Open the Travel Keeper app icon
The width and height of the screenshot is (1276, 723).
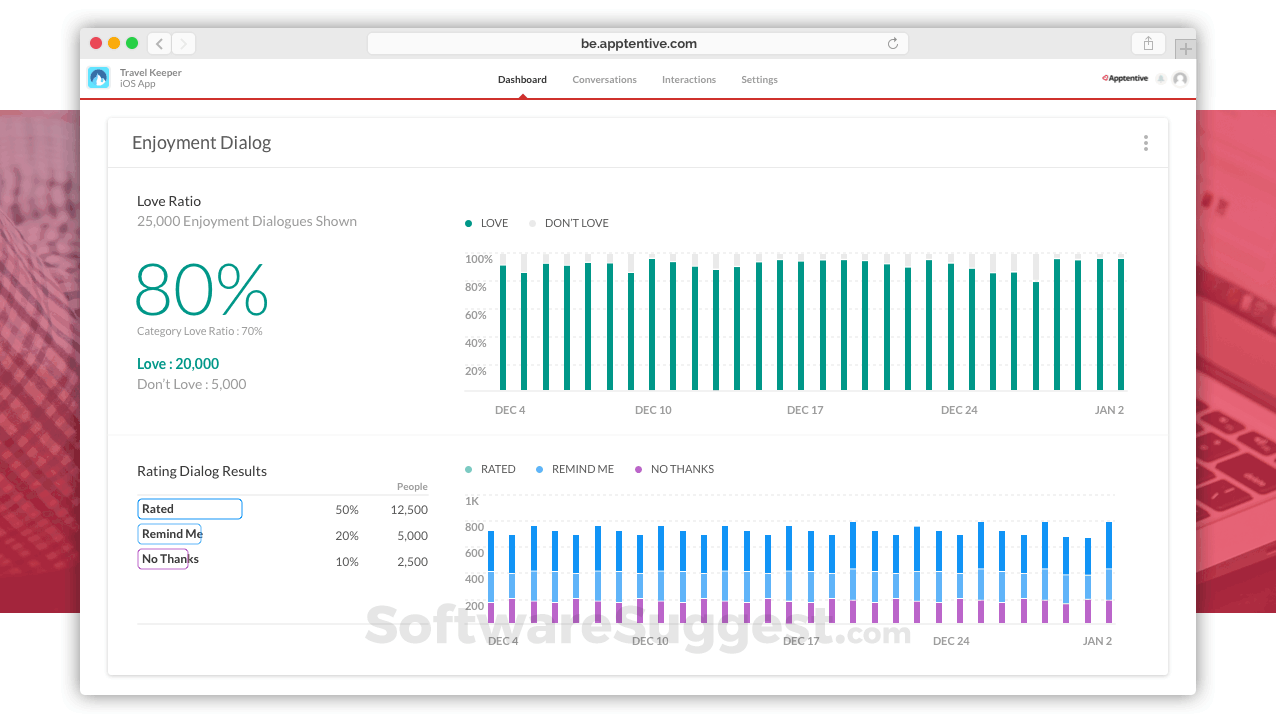click(98, 76)
